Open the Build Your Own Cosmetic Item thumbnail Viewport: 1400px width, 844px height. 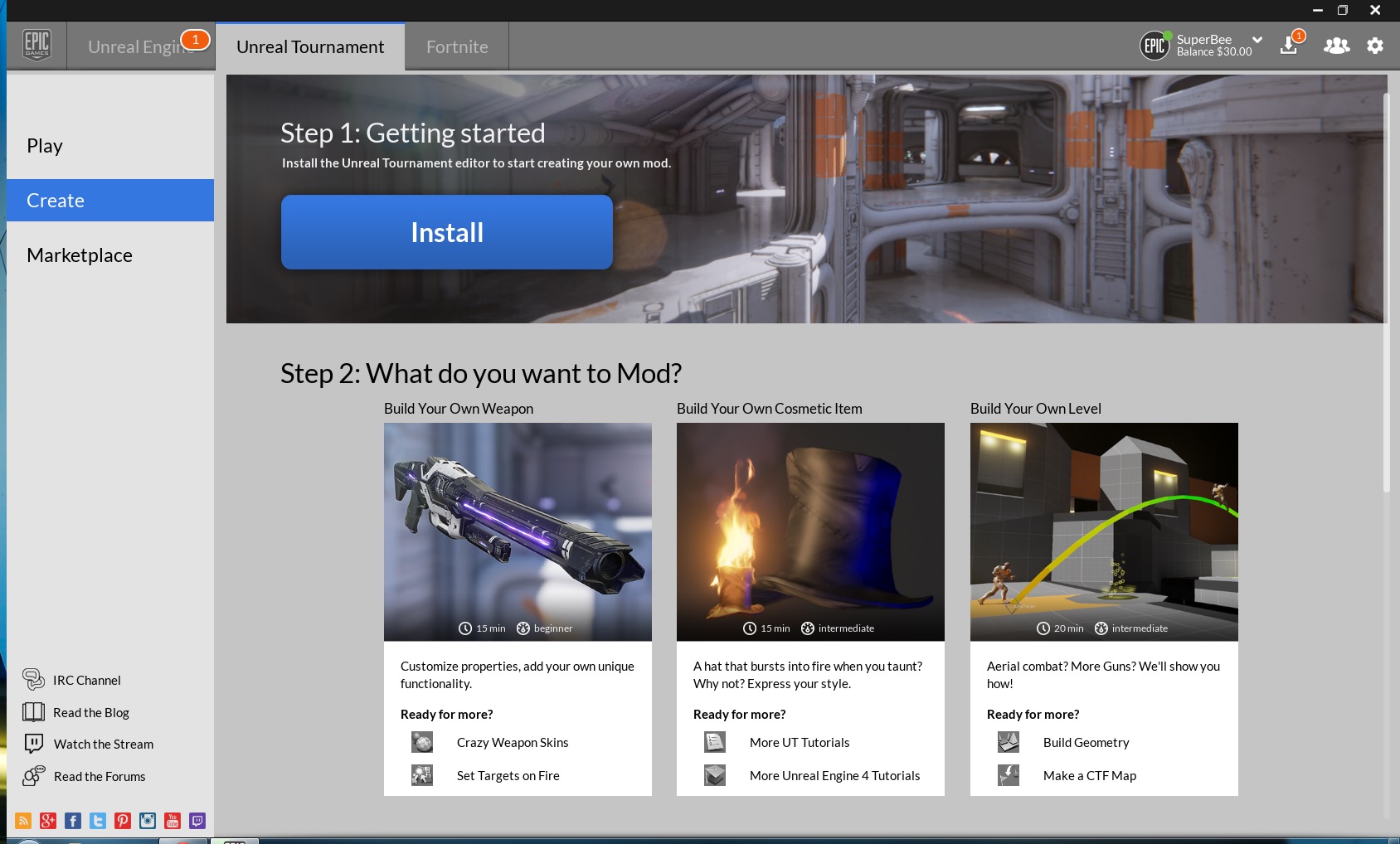click(810, 531)
